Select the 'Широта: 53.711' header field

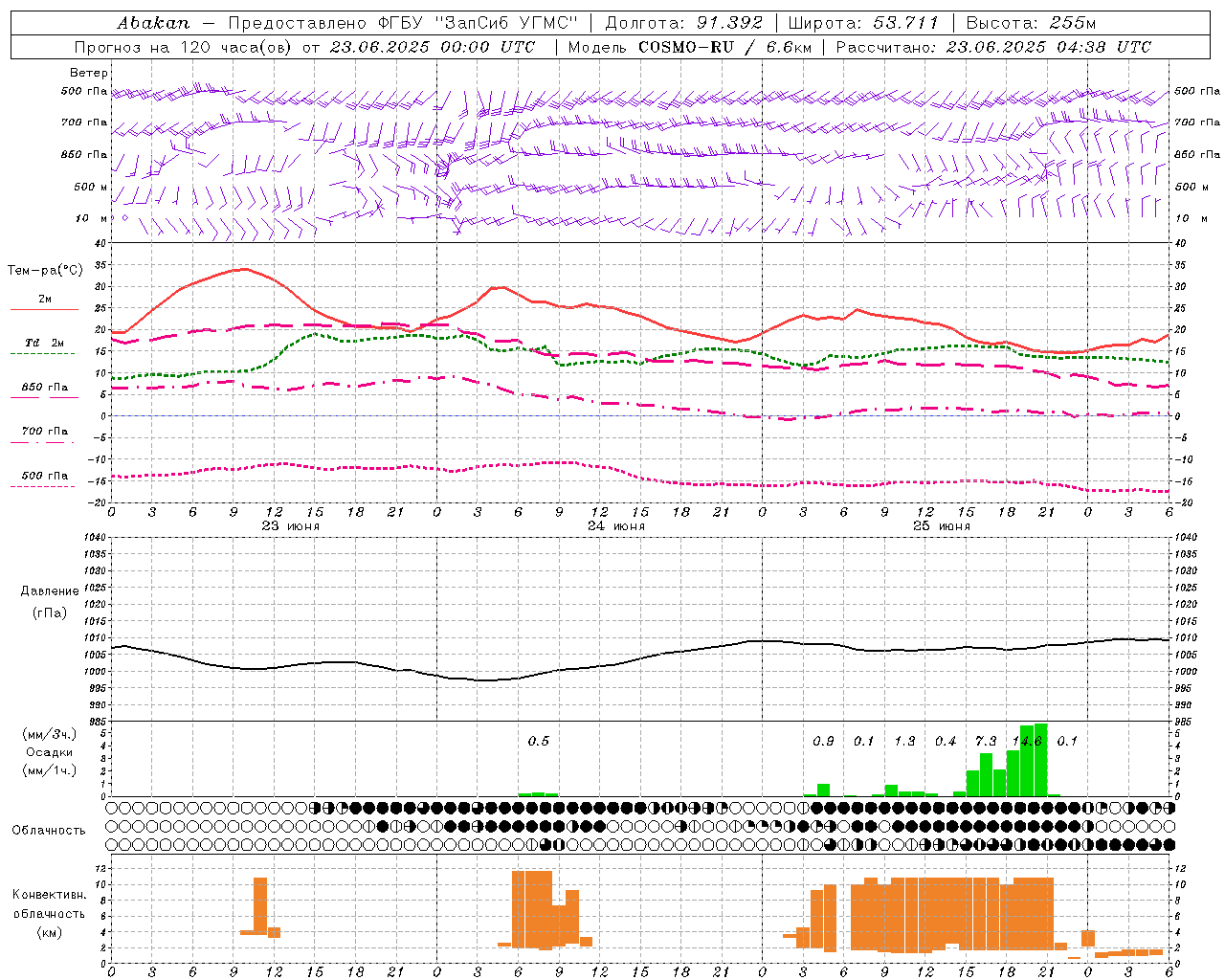864,22
